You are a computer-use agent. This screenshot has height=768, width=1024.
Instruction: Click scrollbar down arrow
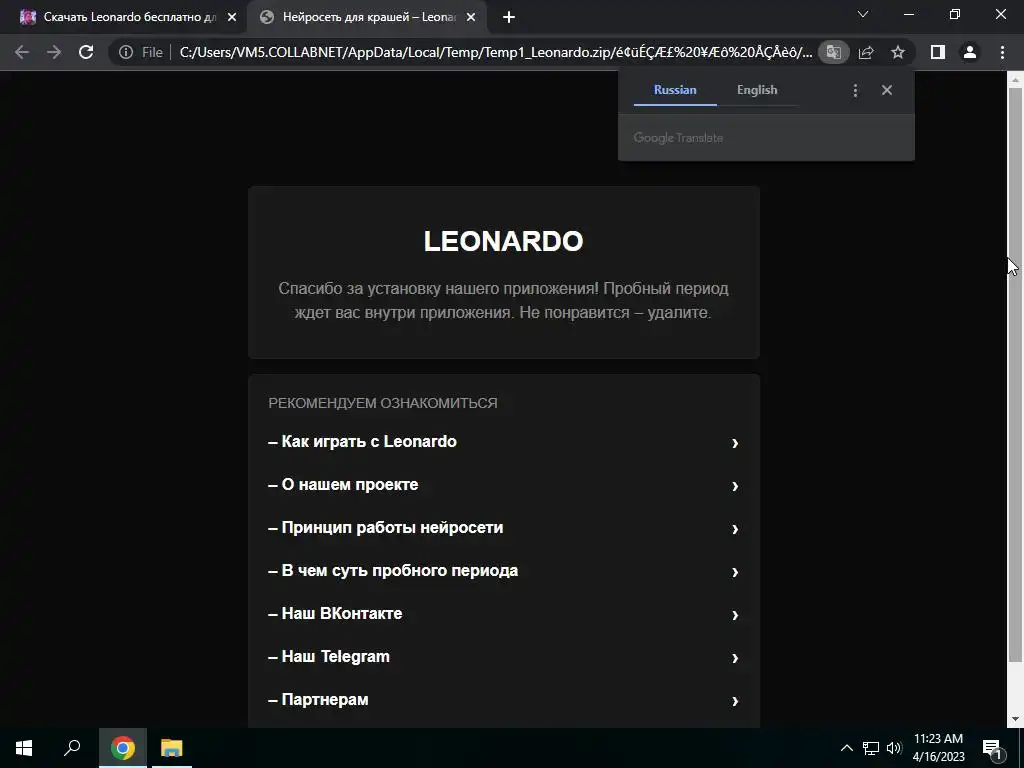pos(1015,720)
